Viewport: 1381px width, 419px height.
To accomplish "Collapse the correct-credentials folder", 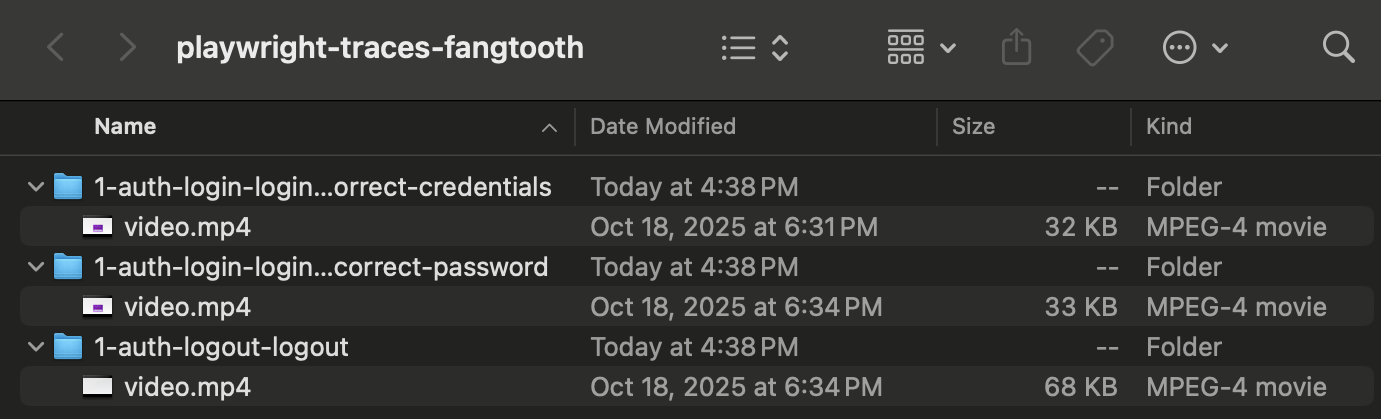I will (36, 187).
